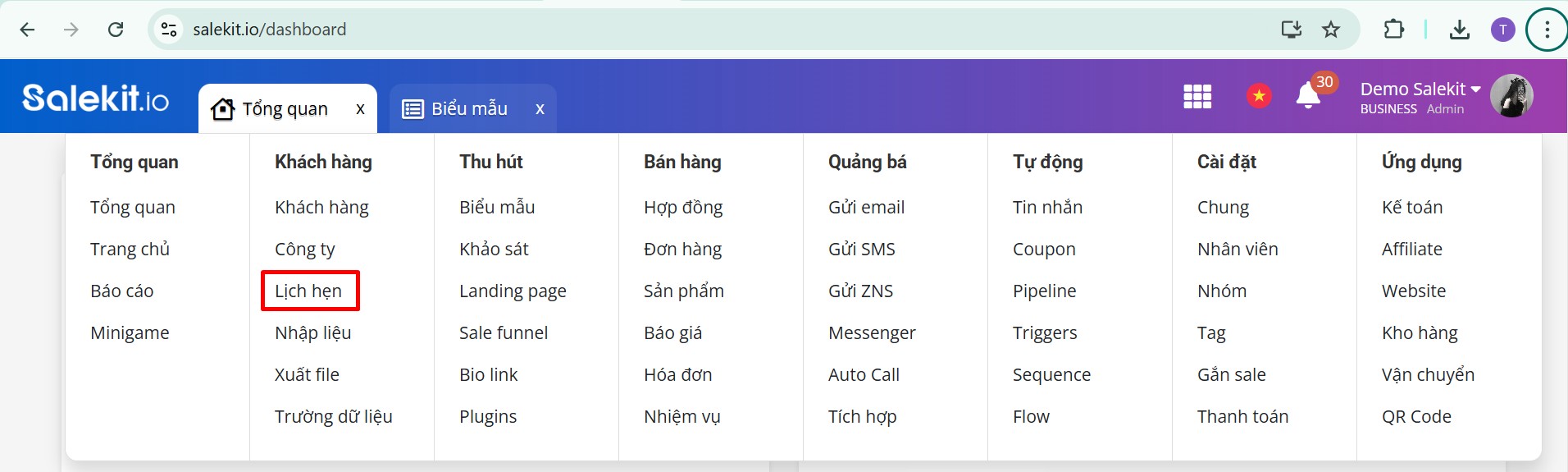Screen dimensions: 1568x472
Task: Expand the Demo Salekit account dropdown
Action: (x=1420, y=89)
